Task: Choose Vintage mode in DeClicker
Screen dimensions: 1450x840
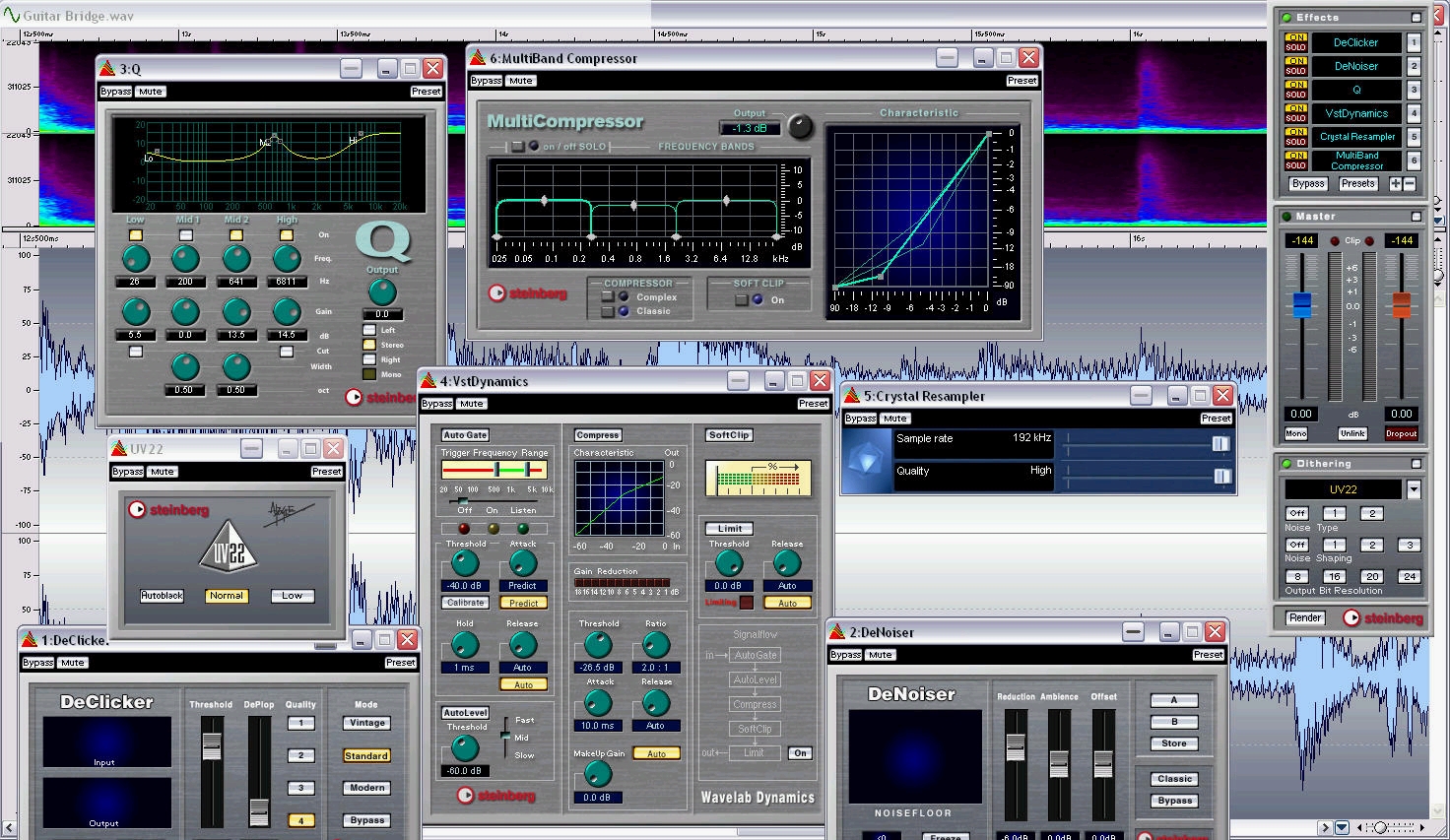Action: [367, 723]
